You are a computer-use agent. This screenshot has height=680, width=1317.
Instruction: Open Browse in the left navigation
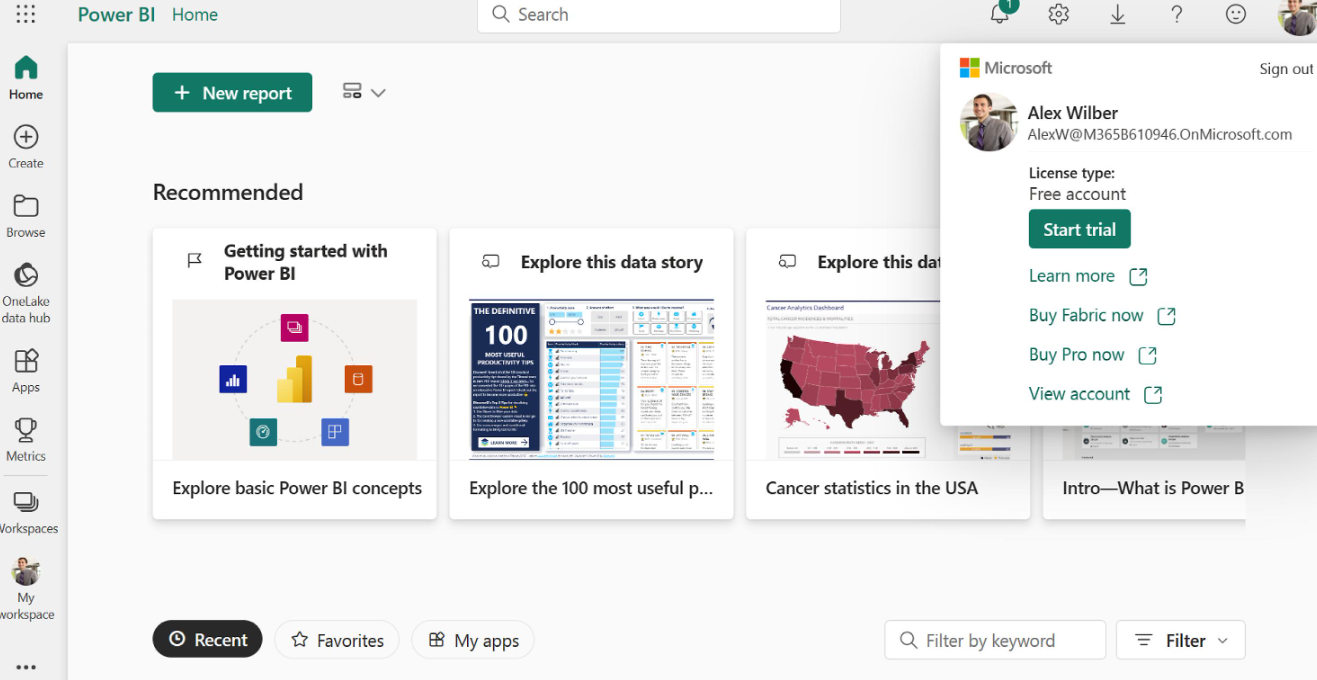pyautogui.click(x=26, y=216)
